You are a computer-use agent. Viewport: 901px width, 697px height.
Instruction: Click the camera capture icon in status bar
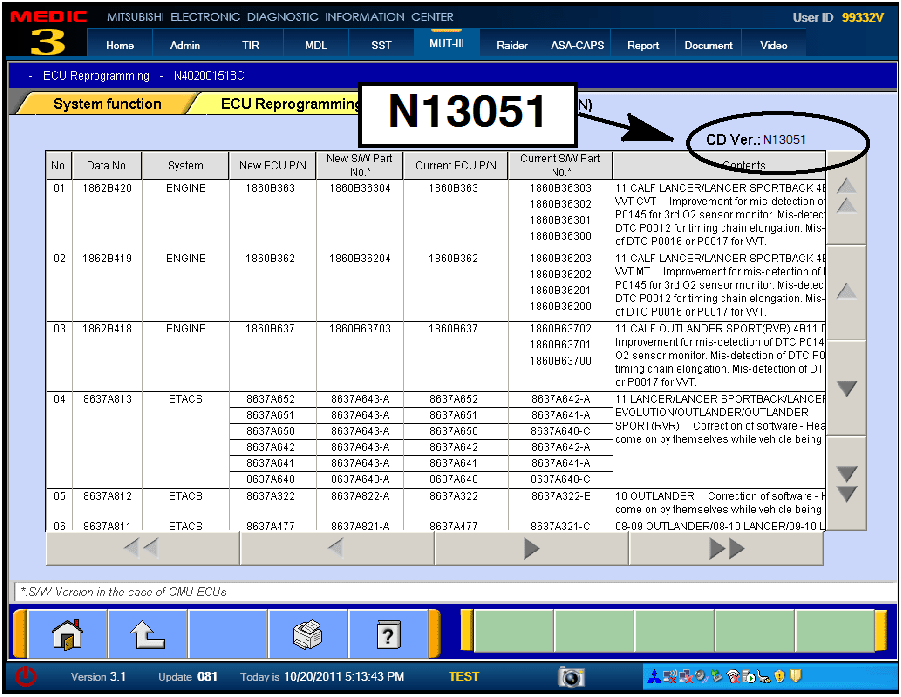[571, 677]
